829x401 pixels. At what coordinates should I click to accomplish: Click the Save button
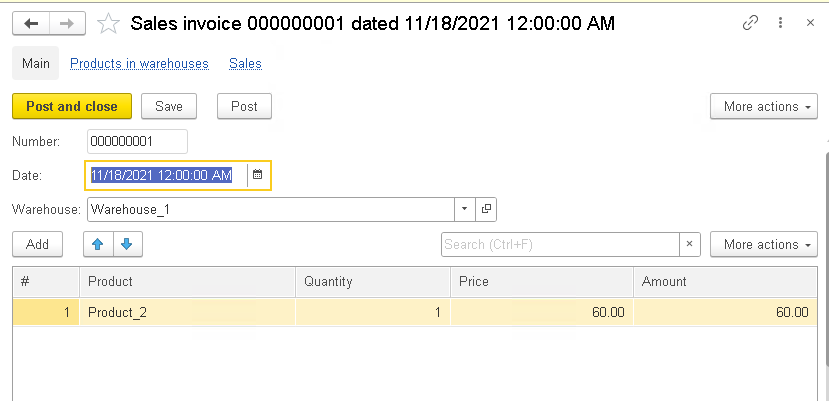click(169, 106)
